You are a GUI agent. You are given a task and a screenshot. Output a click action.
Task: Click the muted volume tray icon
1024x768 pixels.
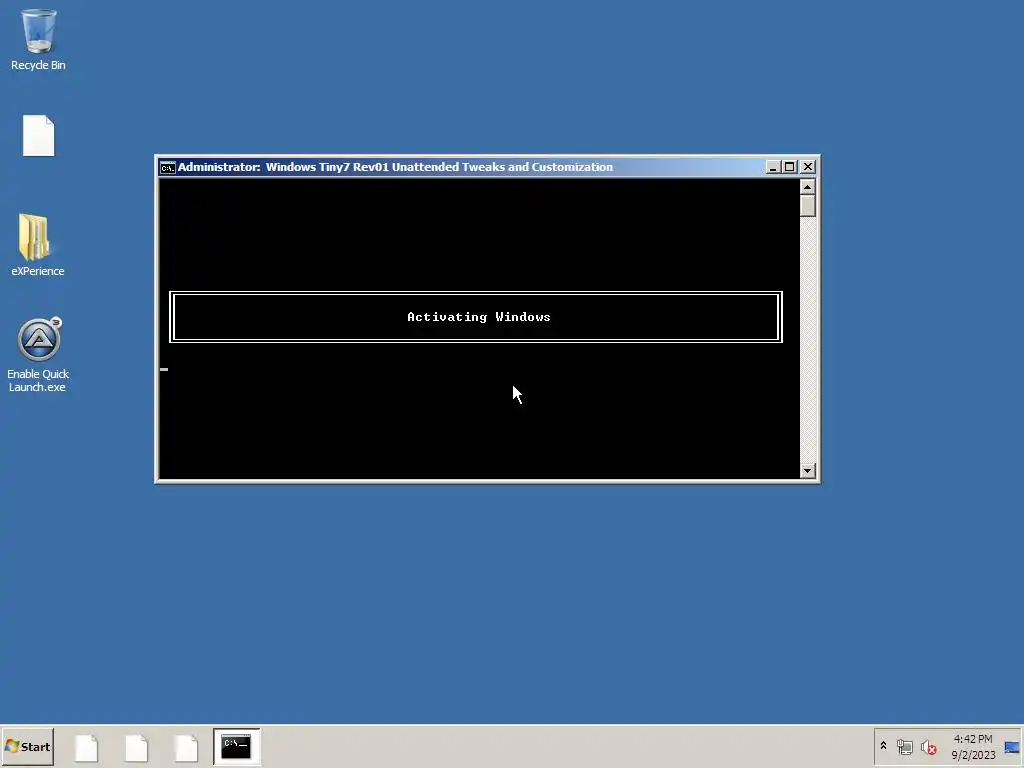coord(928,746)
